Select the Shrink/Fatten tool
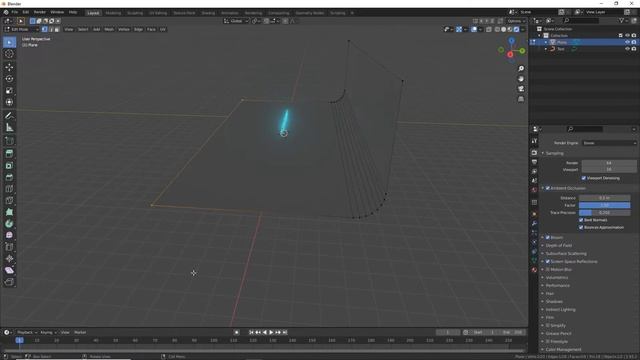The width and height of the screenshot is (640, 360). tap(9, 258)
